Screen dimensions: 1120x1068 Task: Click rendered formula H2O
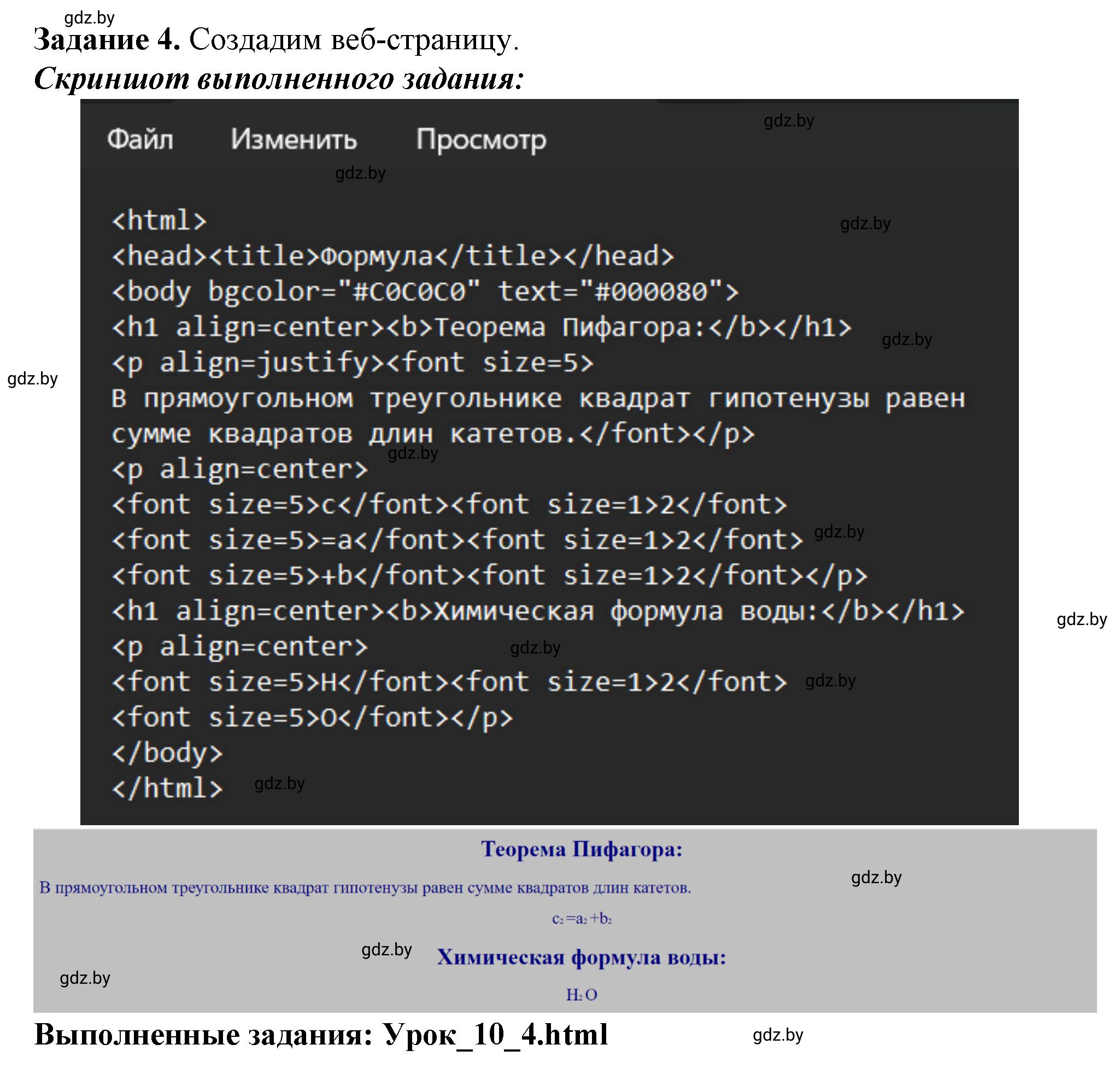coord(582,995)
